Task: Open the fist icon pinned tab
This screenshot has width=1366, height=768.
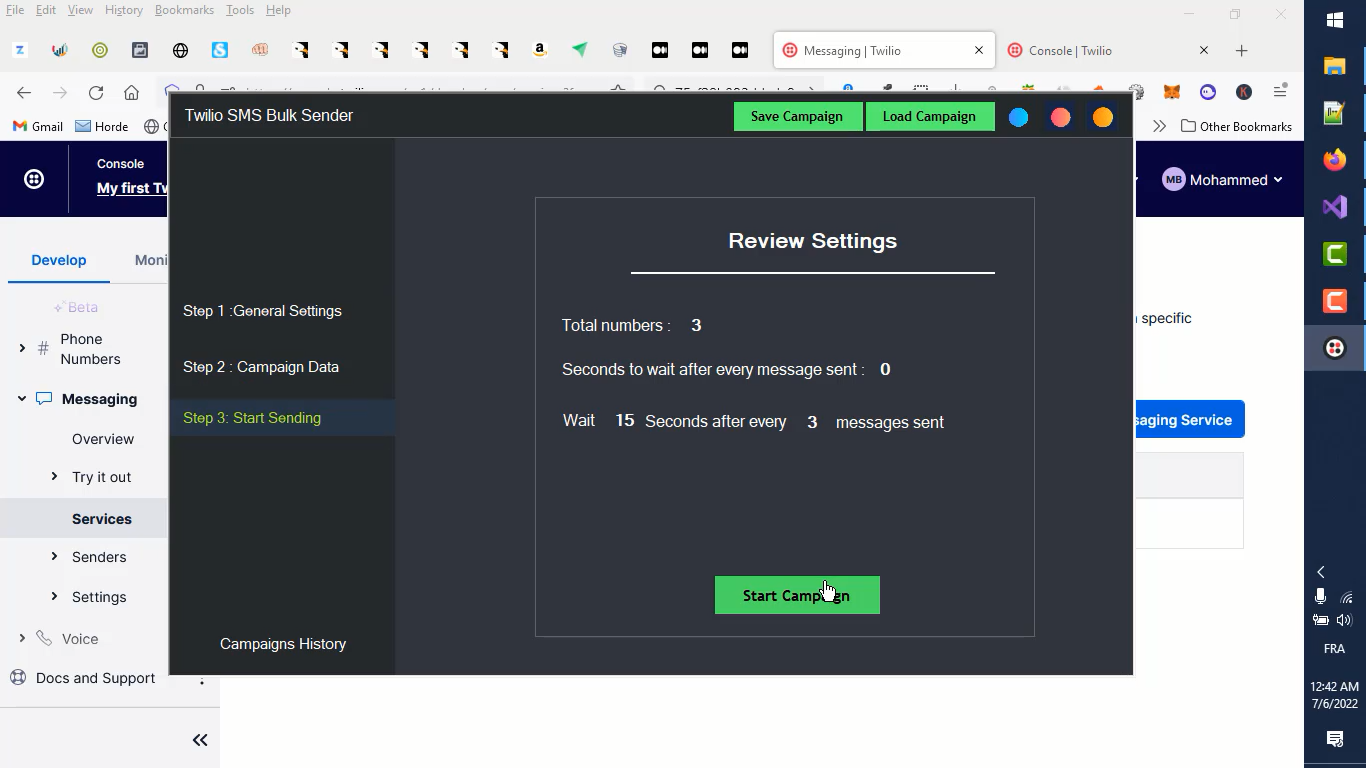Action: (x=260, y=50)
